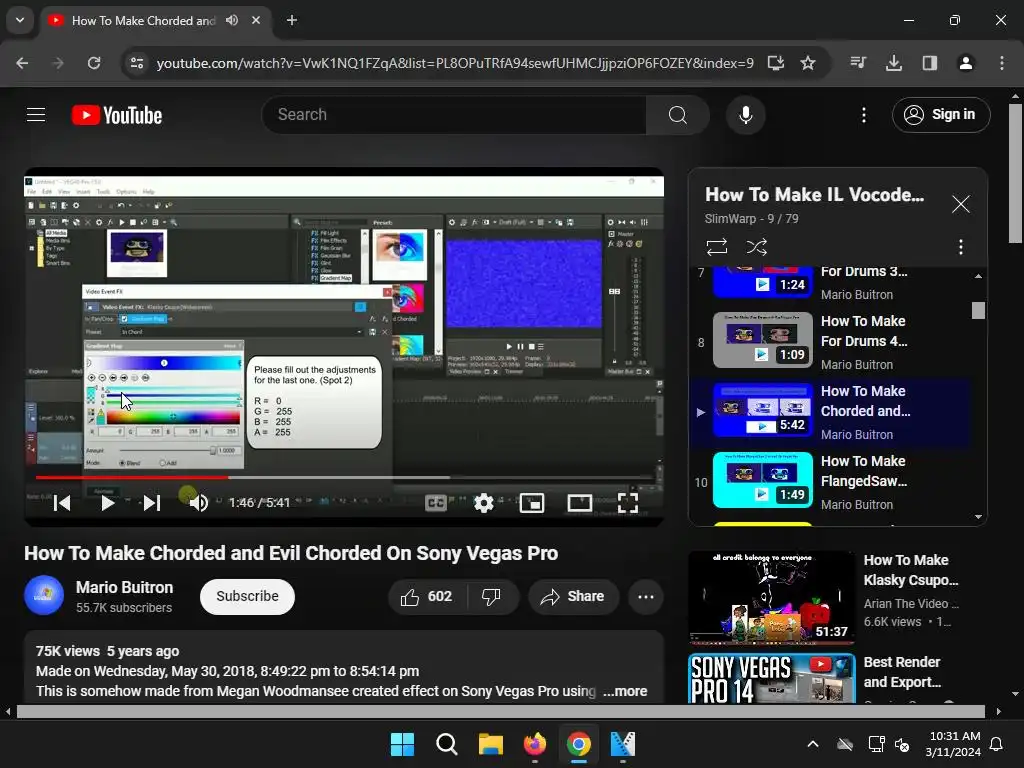1024x768 pixels.
Task: Open notifications bell in taskbar
Action: pos(997,744)
